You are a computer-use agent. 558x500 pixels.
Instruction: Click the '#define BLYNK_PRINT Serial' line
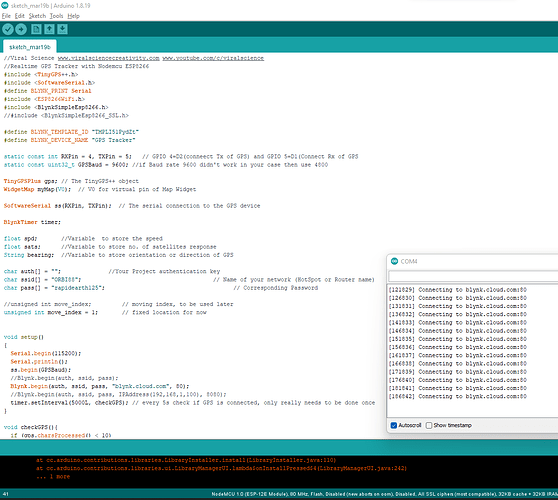pyautogui.click(x=48, y=91)
